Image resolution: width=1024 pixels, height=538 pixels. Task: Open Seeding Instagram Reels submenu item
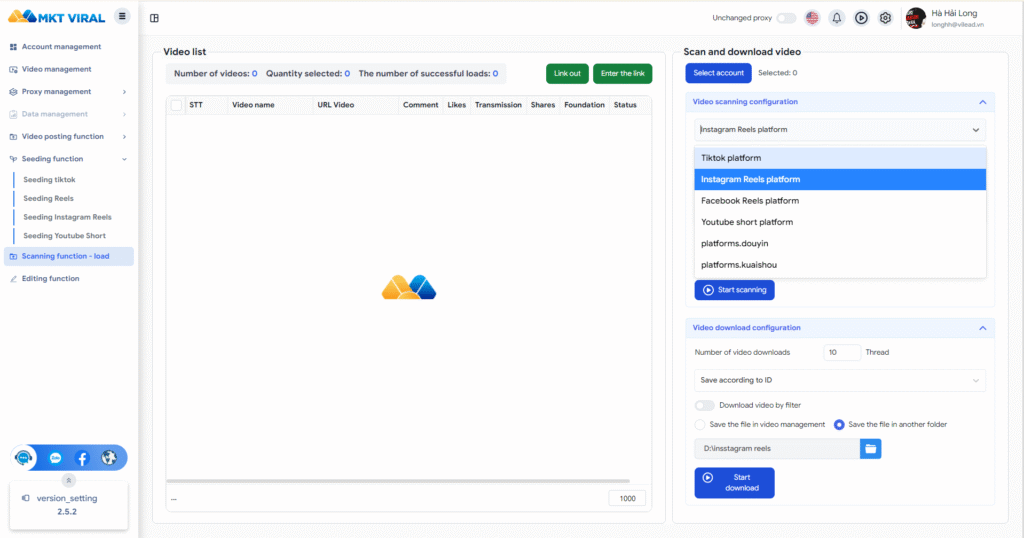point(67,217)
